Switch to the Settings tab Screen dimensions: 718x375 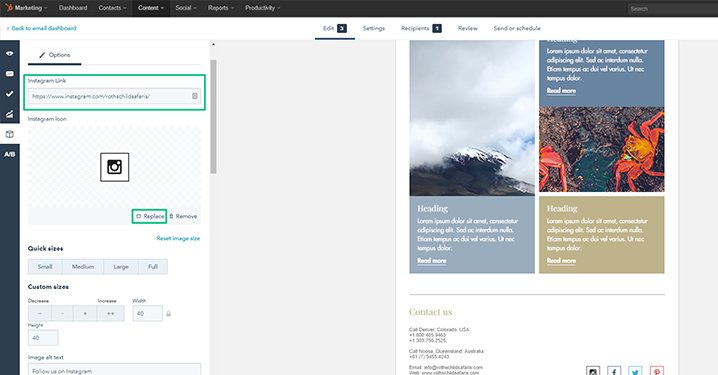pos(374,28)
